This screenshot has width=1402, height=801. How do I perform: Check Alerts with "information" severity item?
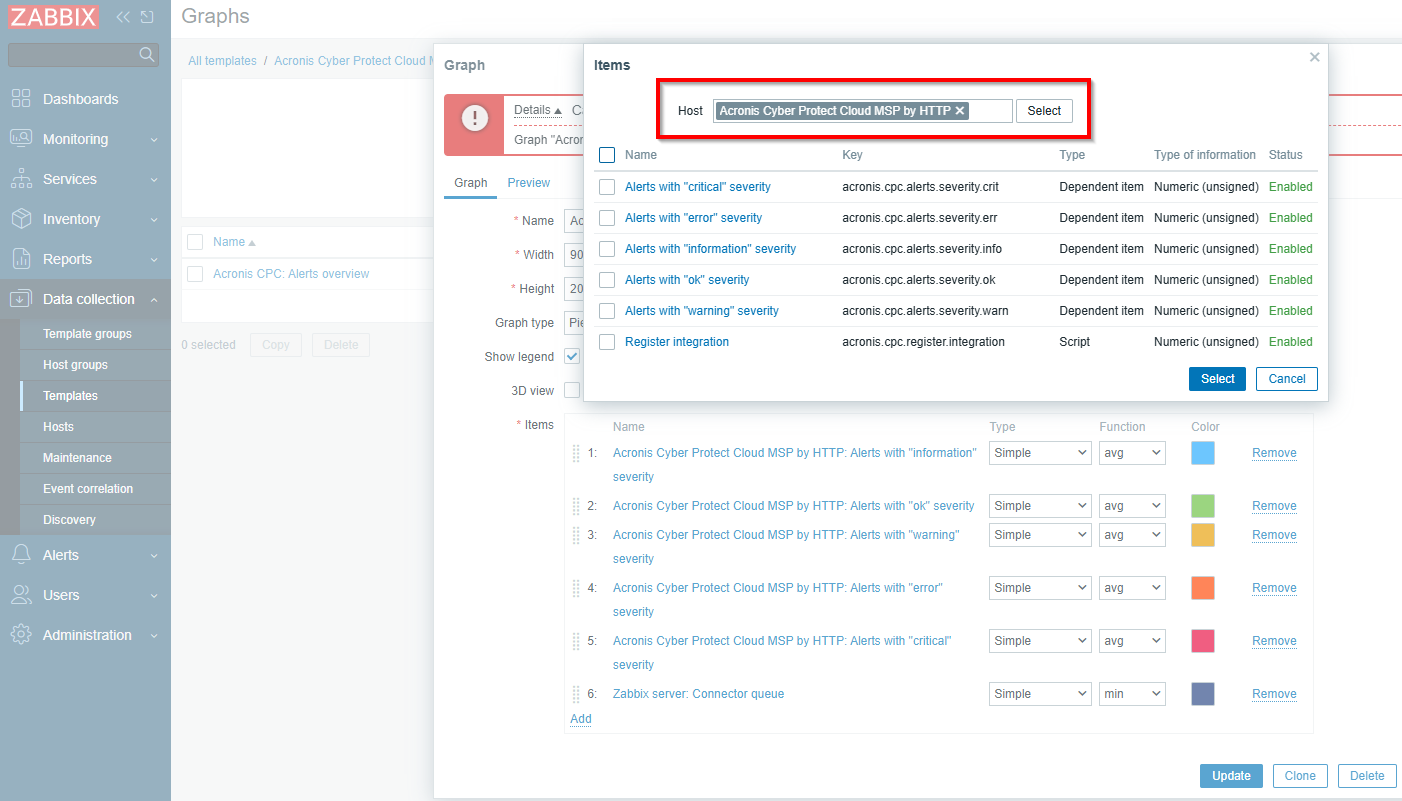607,249
